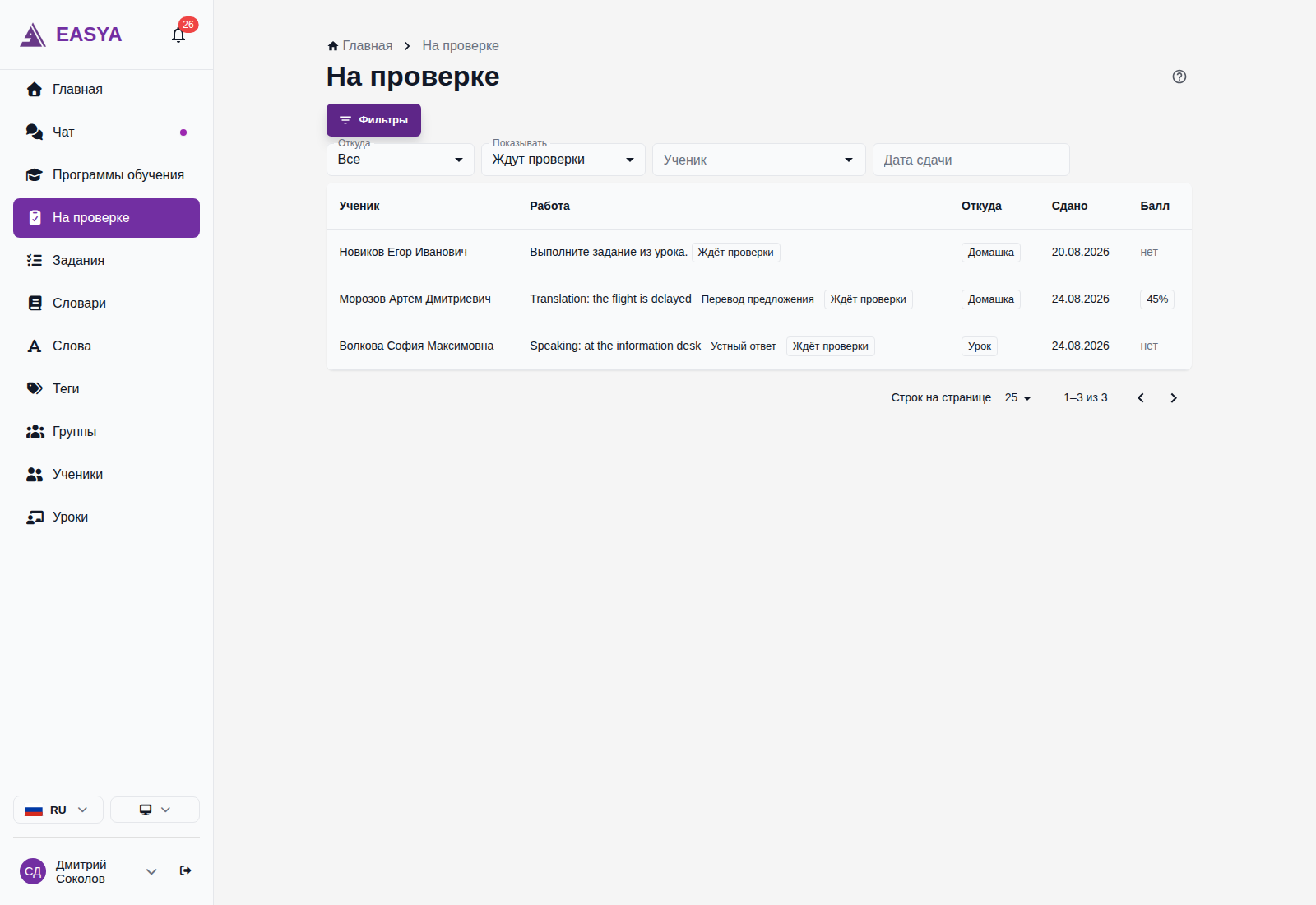Click the Чат speech-bubble icon in sidebar
The width and height of the screenshot is (1316, 905).
point(35,132)
